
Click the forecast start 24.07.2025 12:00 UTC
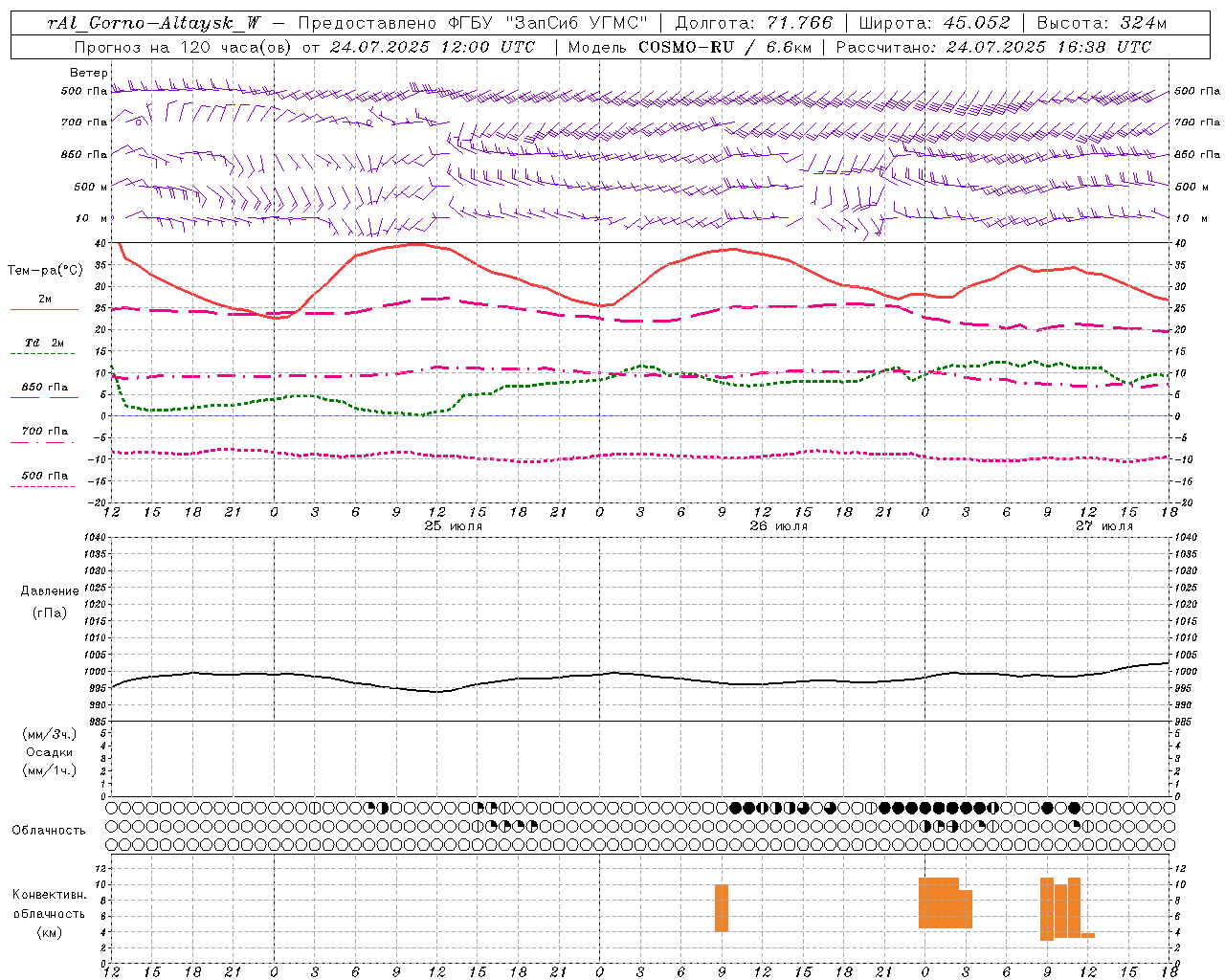pos(431,47)
